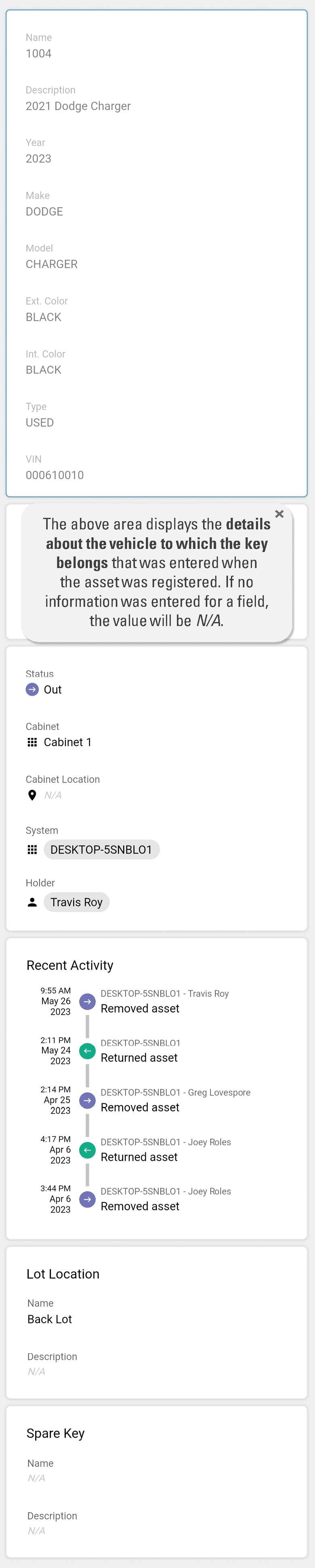Click the grid icon next to Cabinet 1
This screenshot has width=315, height=1568.
point(31,742)
